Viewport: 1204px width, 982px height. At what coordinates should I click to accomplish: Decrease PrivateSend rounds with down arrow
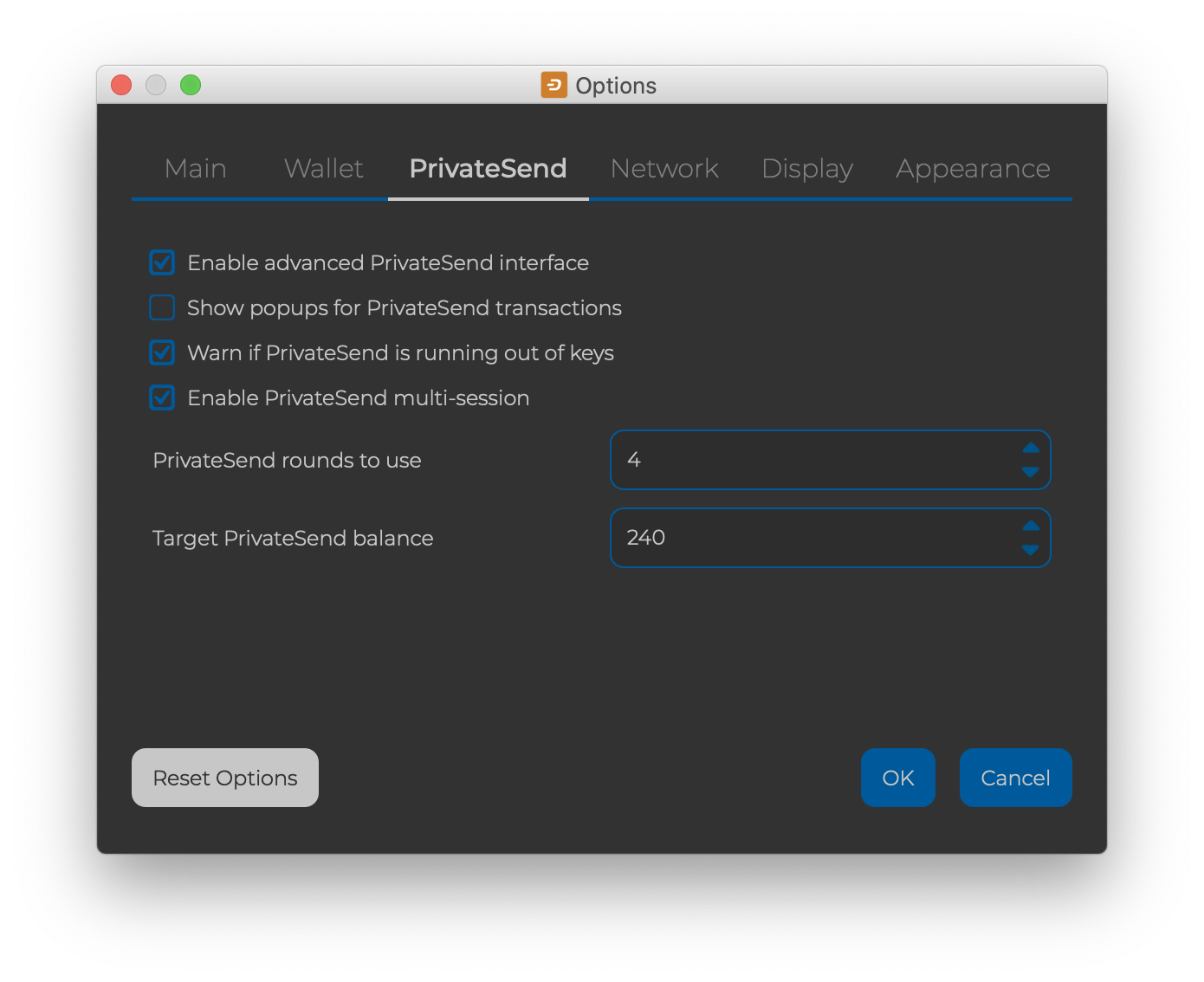click(1031, 472)
